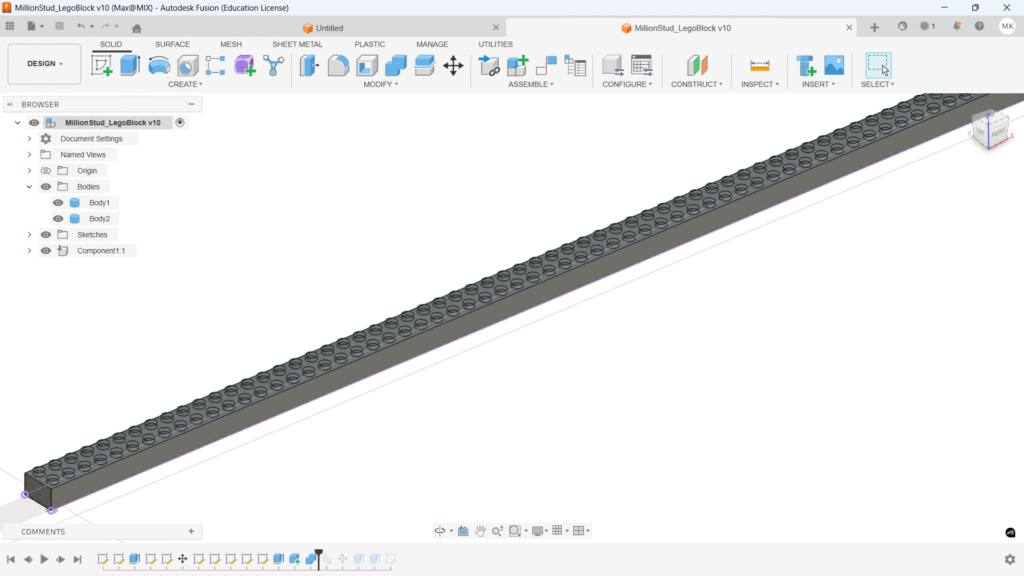
Task: Open the Untitled document tab
Action: click(329, 28)
